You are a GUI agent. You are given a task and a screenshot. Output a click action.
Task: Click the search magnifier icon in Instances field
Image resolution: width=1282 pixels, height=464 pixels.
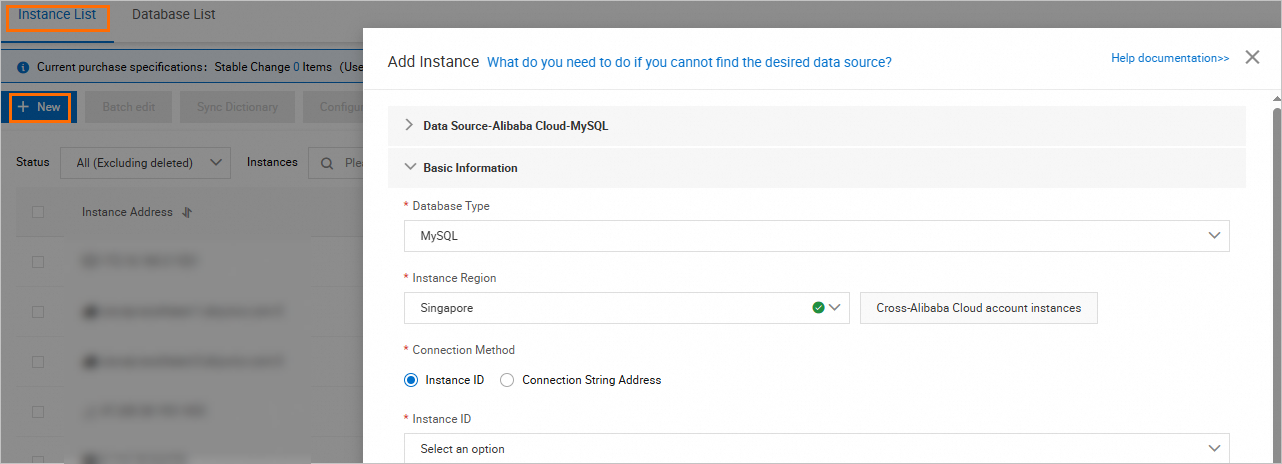(x=327, y=163)
